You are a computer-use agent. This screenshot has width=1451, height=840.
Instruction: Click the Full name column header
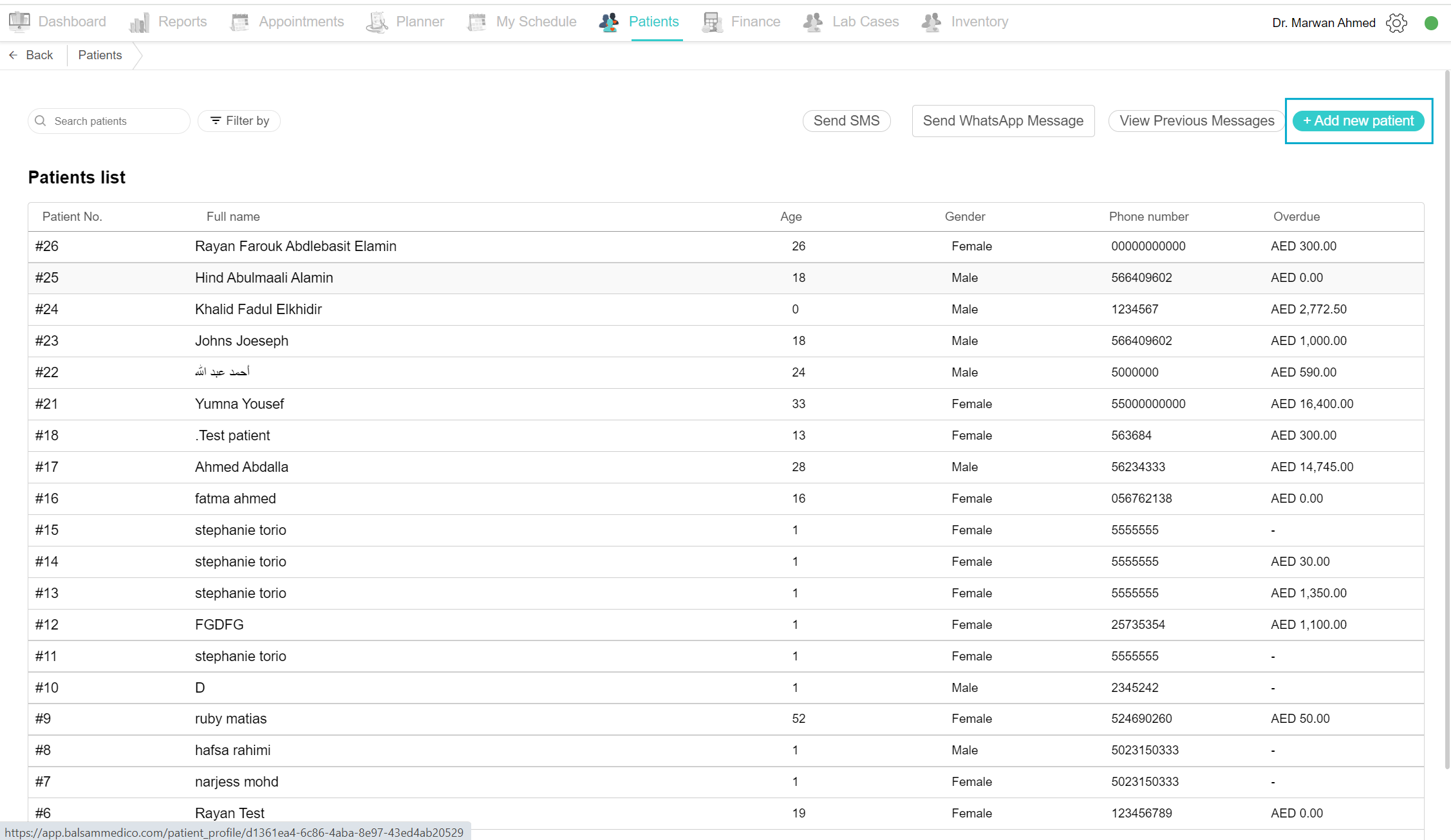[233, 217]
